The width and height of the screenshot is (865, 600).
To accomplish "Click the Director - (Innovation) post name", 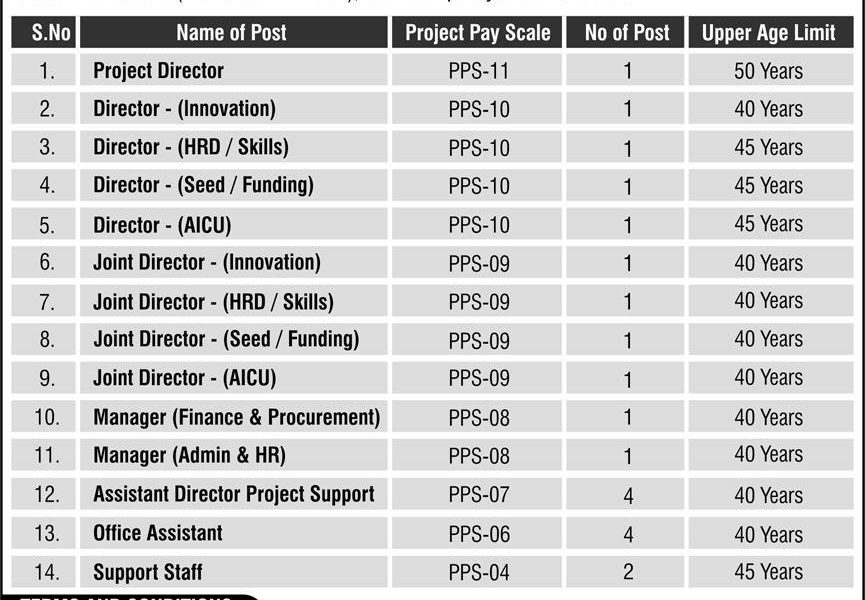I will click(184, 109).
